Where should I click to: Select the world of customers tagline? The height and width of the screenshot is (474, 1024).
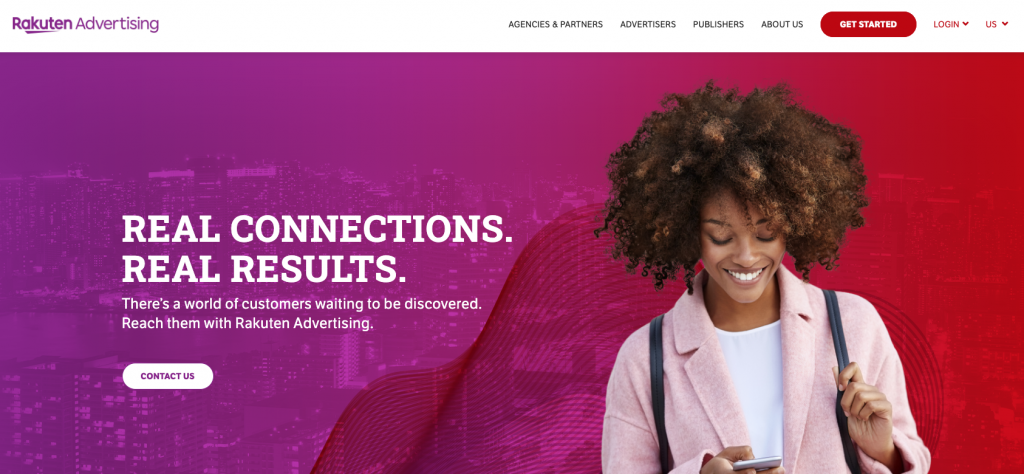[302, 304]
